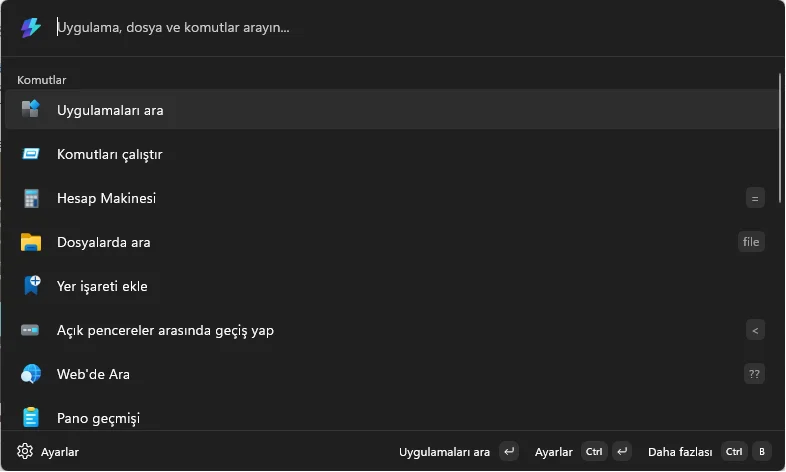786x472 pixels.
Task: Select the Uygulamaları ara command
Action: (391, 109)
